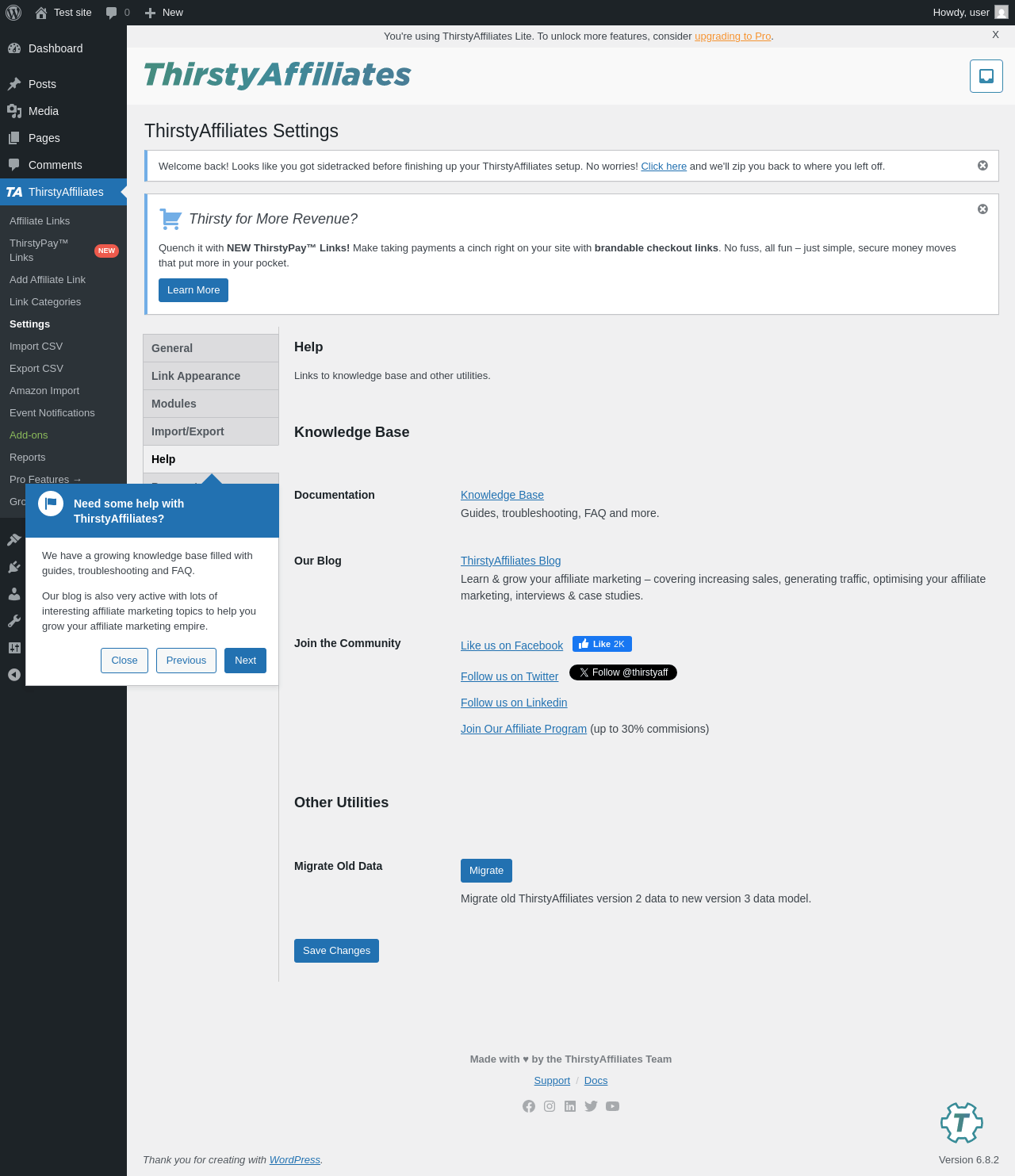This screenshot has width=1015, height=1176.
Task: Click the Follow @thirstyaff button
Action: pos(623,672)
